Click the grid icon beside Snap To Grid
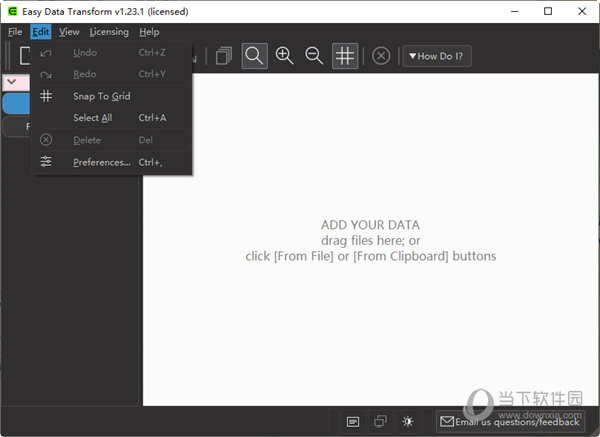The height and width of the screenshot is (437, 600). [46, 96]
